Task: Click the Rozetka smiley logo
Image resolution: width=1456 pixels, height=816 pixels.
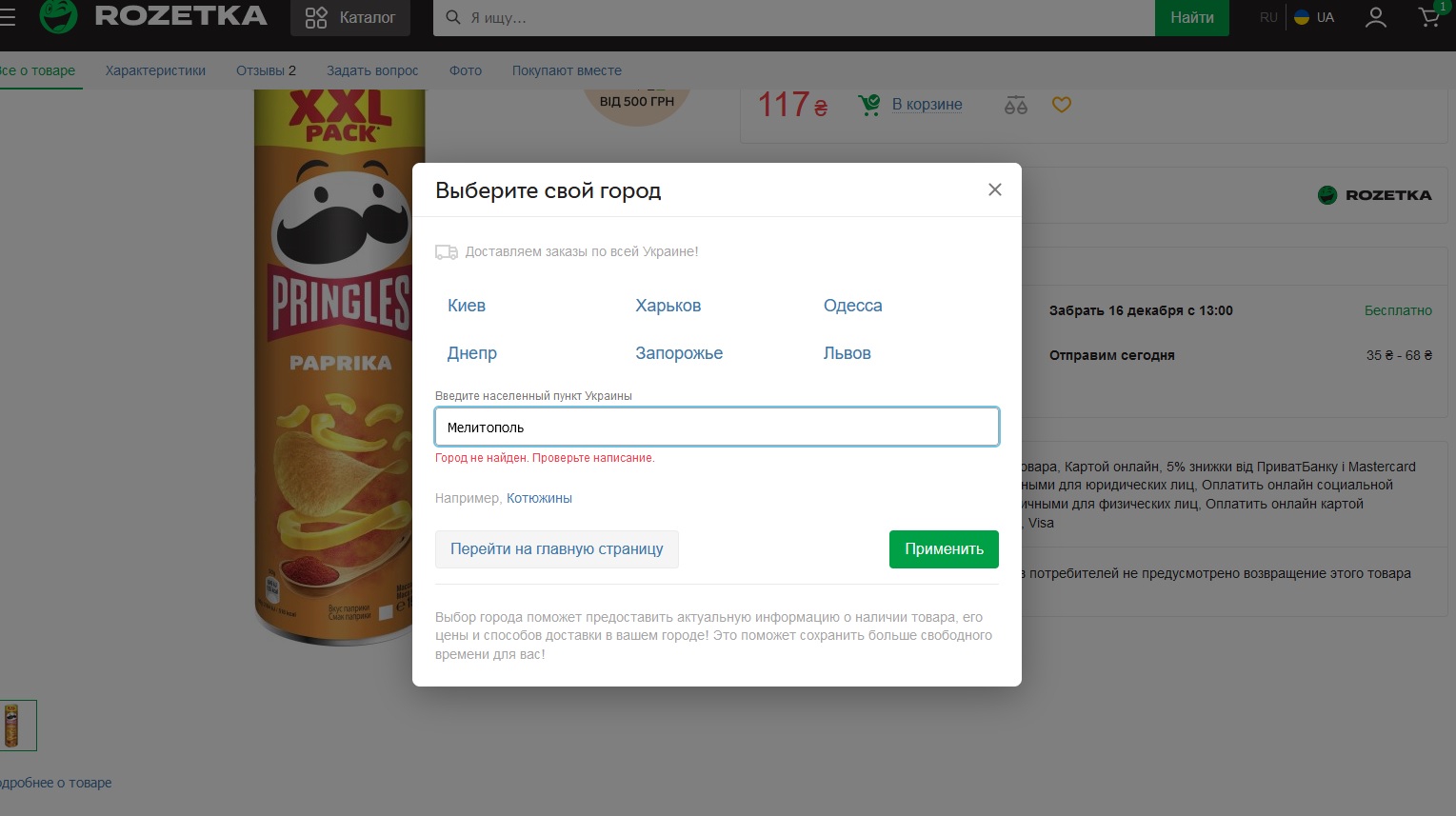Action: (x=58, y=16)
